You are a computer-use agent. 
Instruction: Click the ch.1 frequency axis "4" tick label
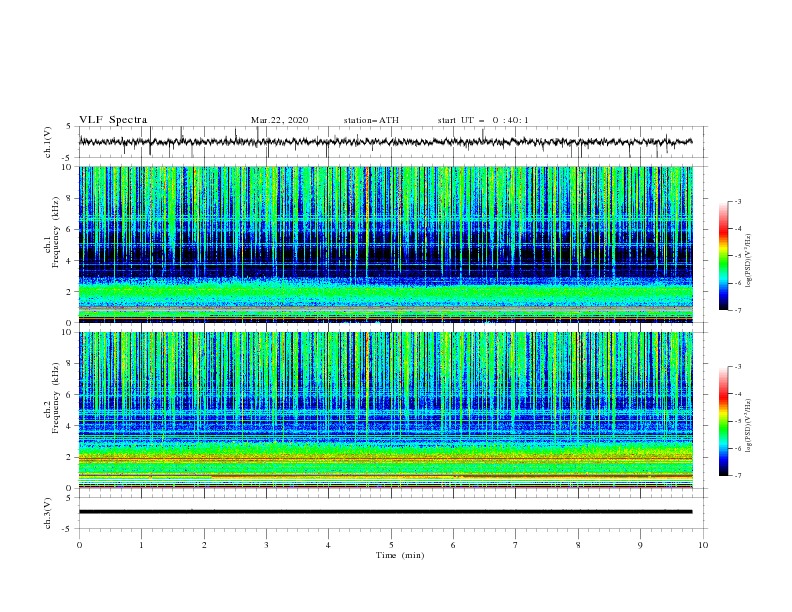click(x=69, y=261)
